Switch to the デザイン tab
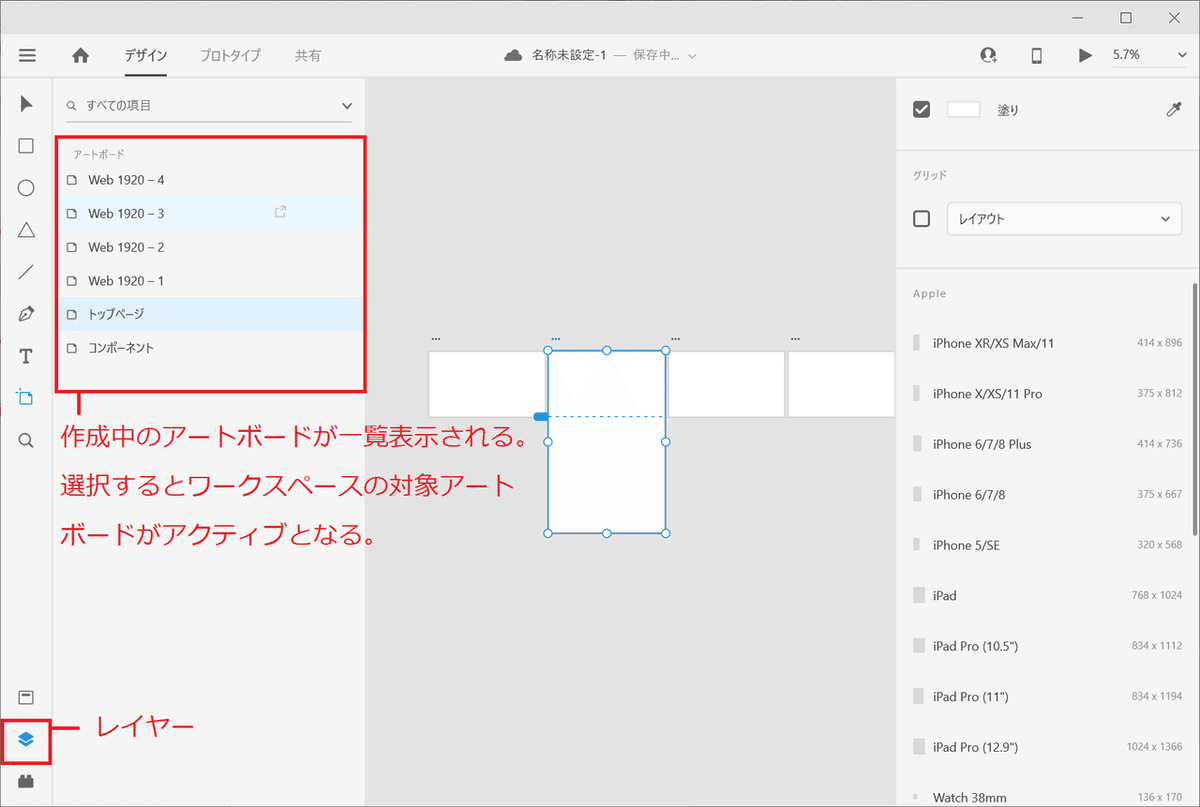This screenshot has width=1200, height=807. pyautogui.click(x=145, y=56)
